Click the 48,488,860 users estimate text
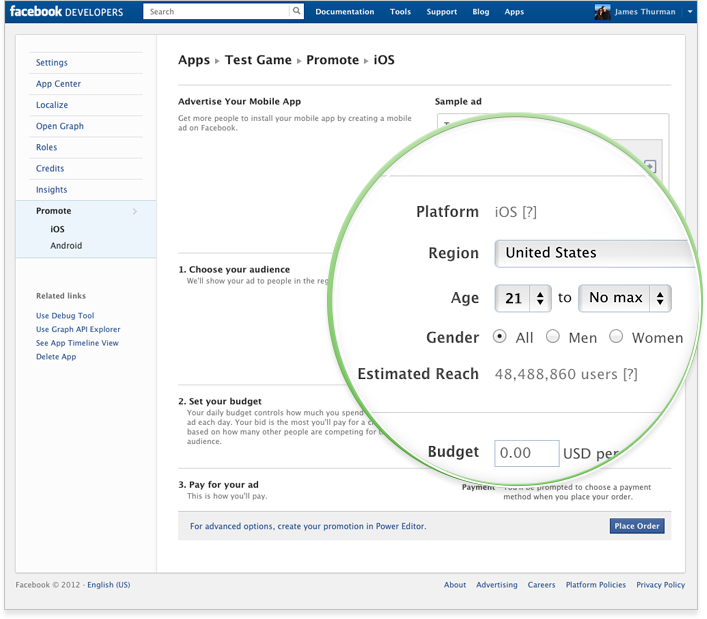The height and width of the screenshot is (619, 707). (x=556, y=374)
